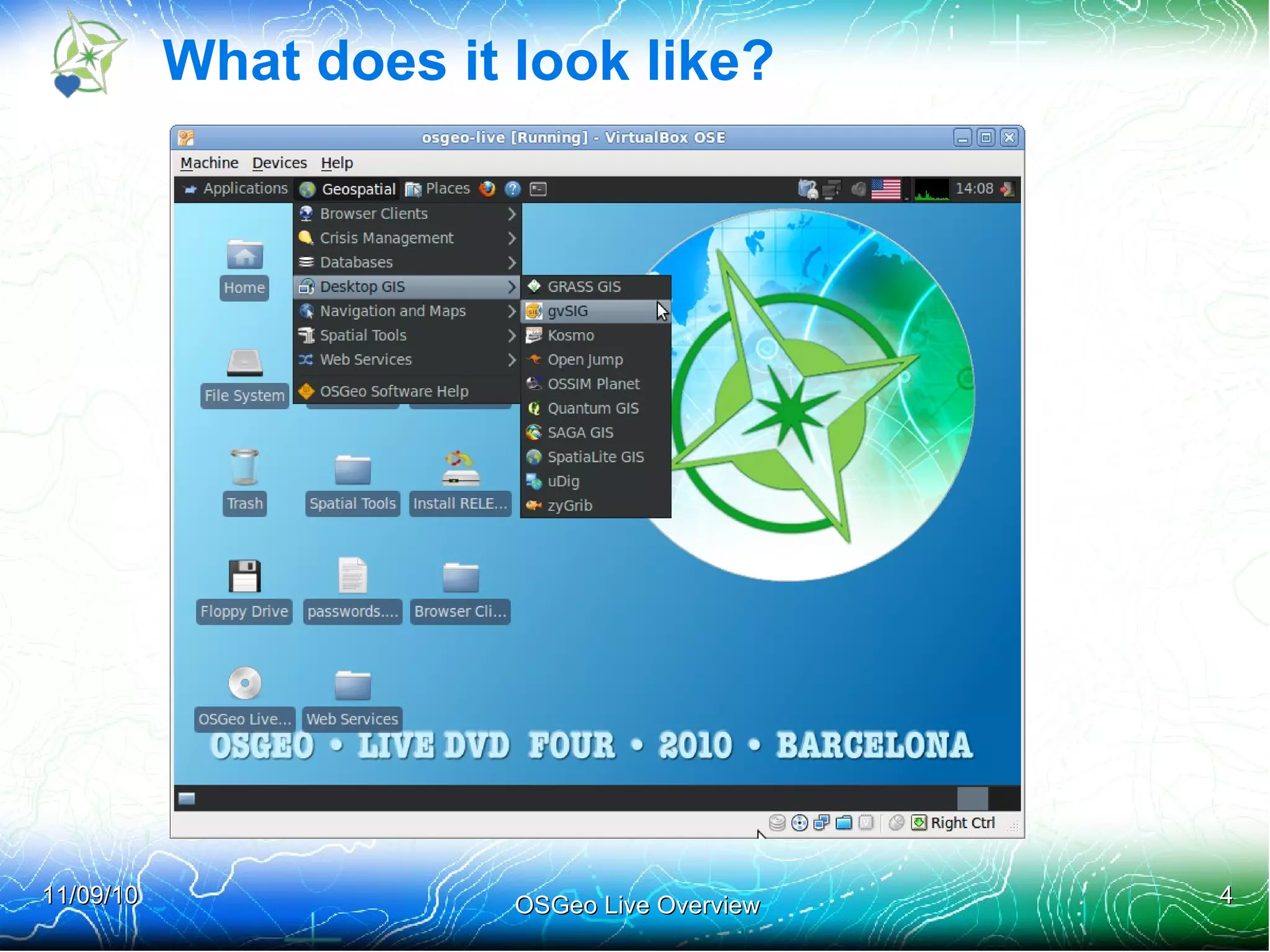
Task: Open the terminal launcher in panel
Action: pos(538,189)
